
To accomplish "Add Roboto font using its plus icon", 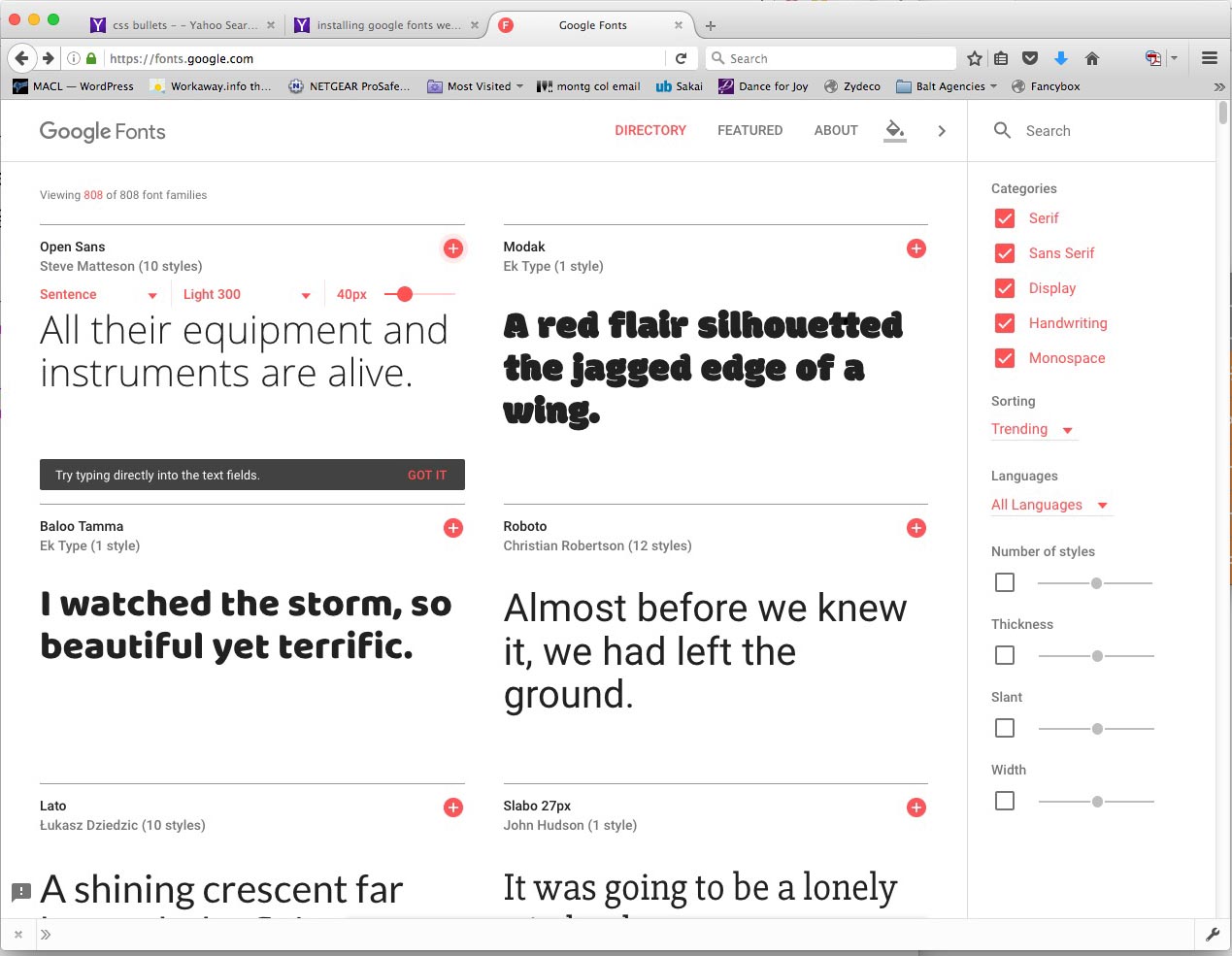I will click(x=916, y=528).
